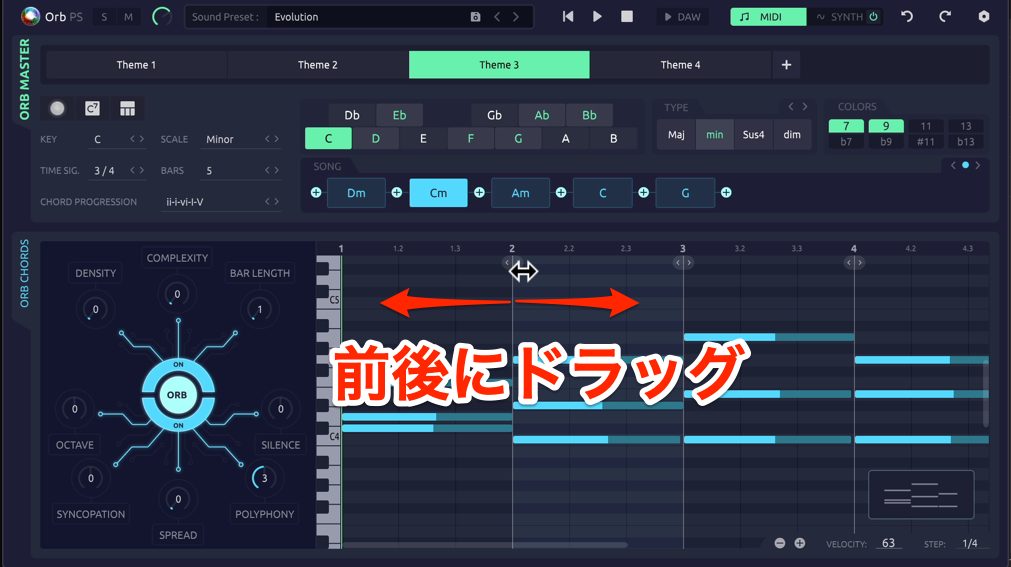Change BARS count with arrows
Image resolution: width=1011 pixels, height=567 pixels.
point(271,170)
